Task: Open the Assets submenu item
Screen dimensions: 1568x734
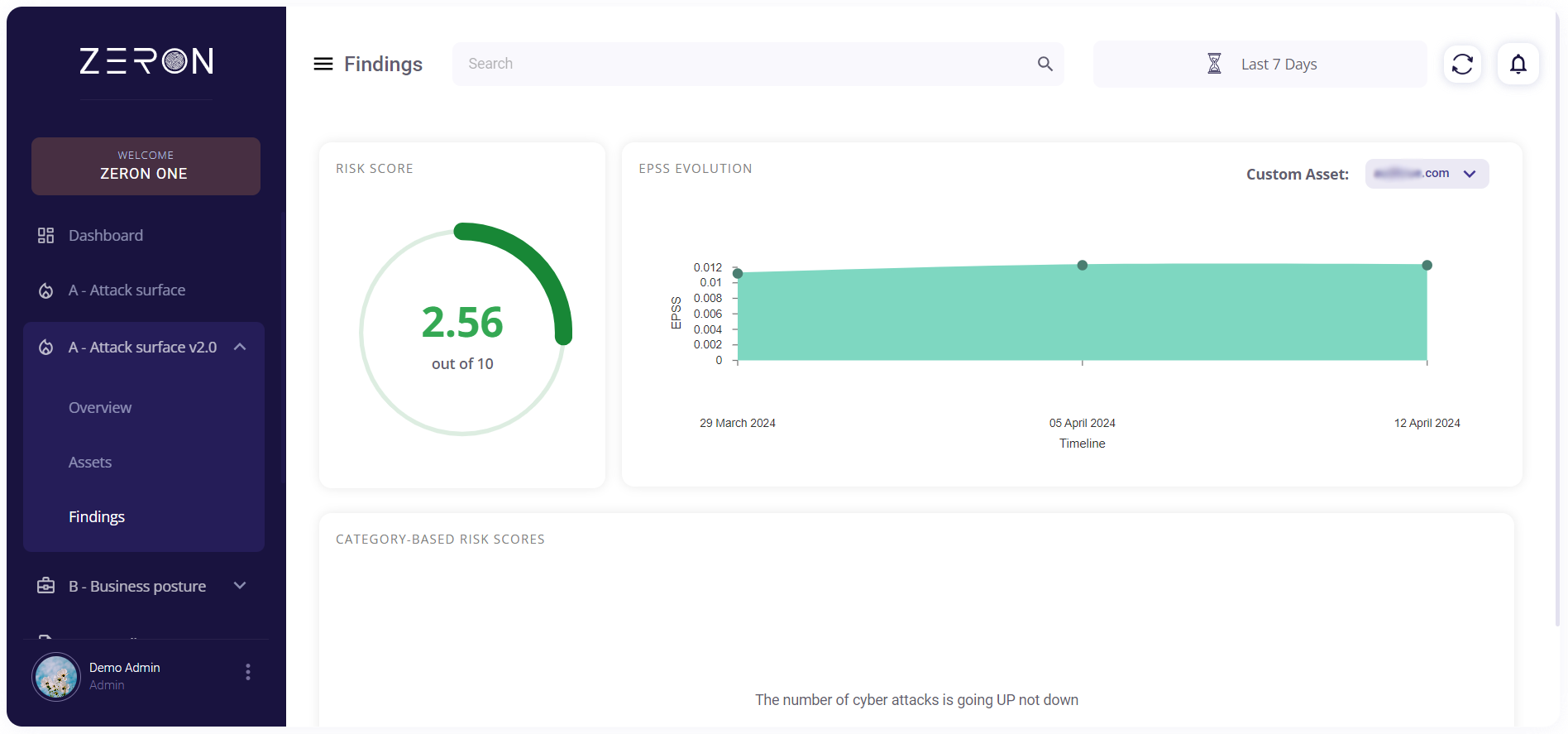Action: (x=90, y=463)
